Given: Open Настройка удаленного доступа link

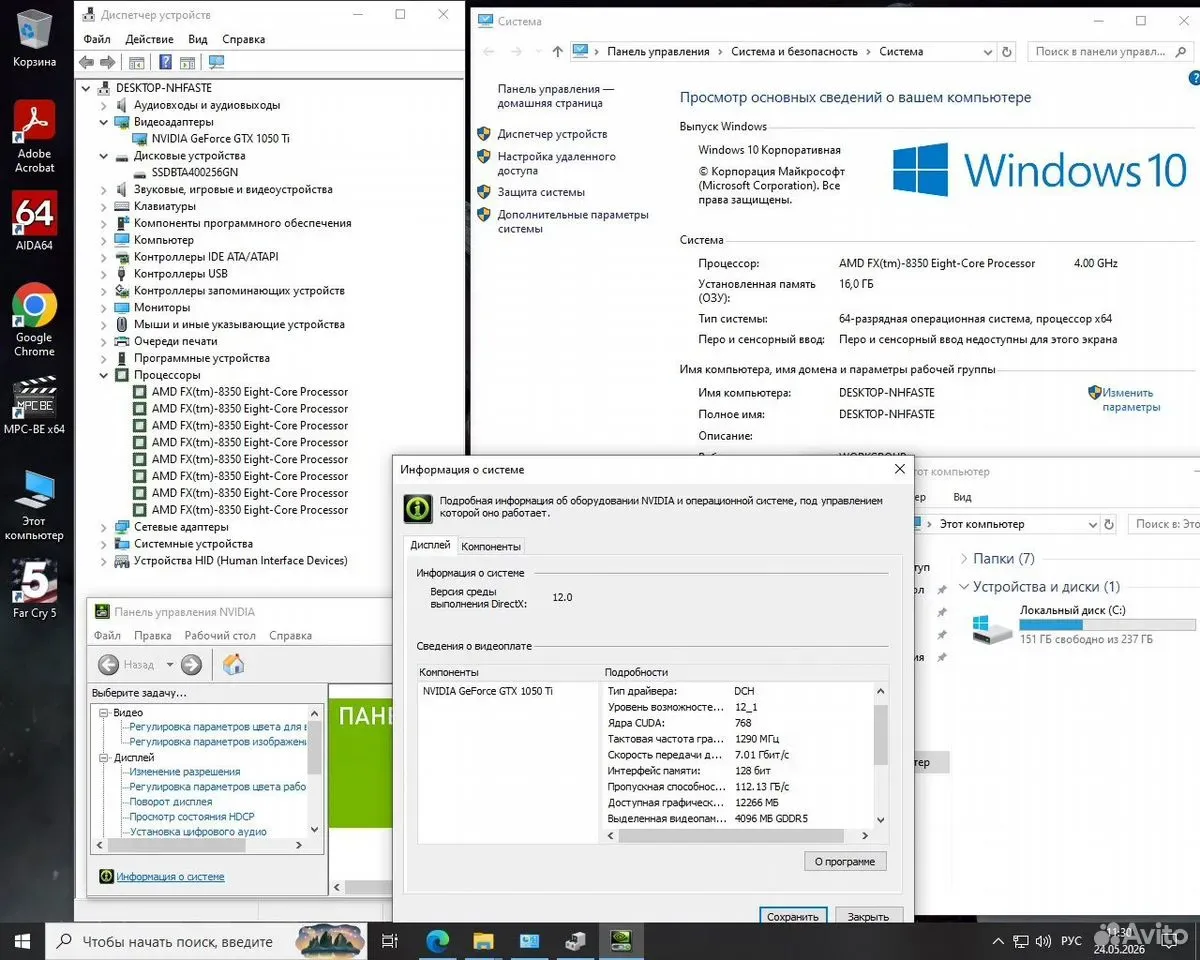Looking at the screenshot, I should point(556,164).
